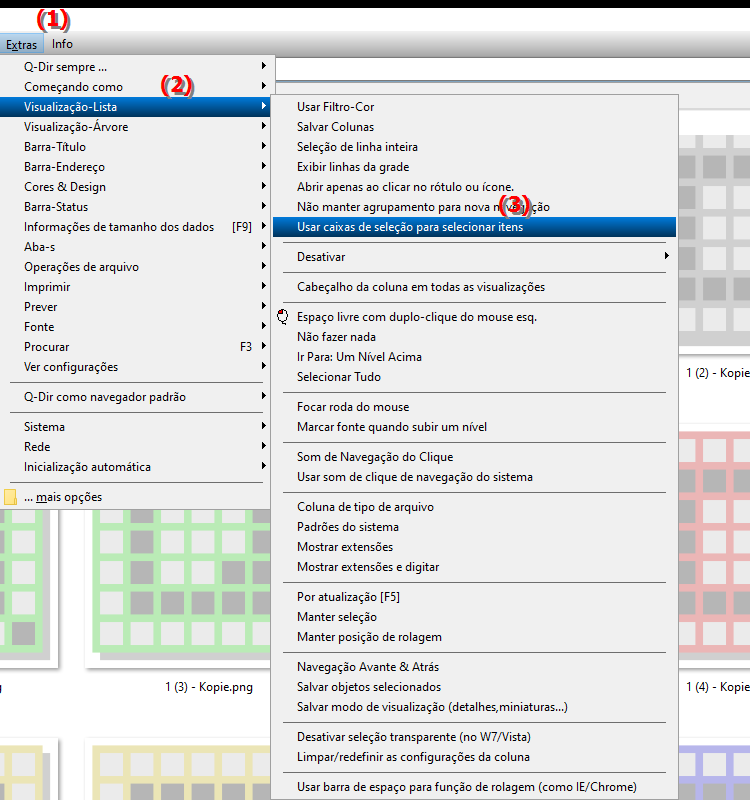Select 'Mostrar extensões e digitar' option

point(474,567)
